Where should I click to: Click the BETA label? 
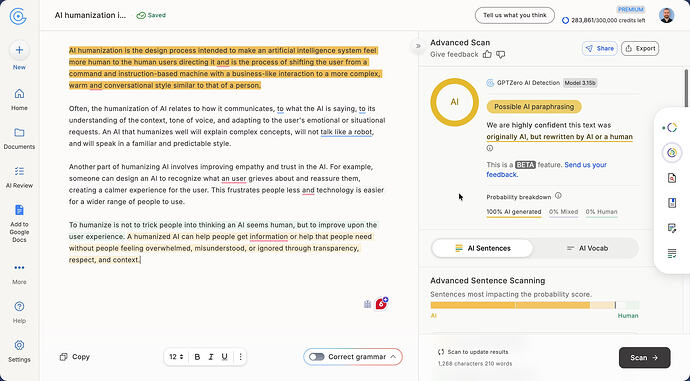pos(525,165)
